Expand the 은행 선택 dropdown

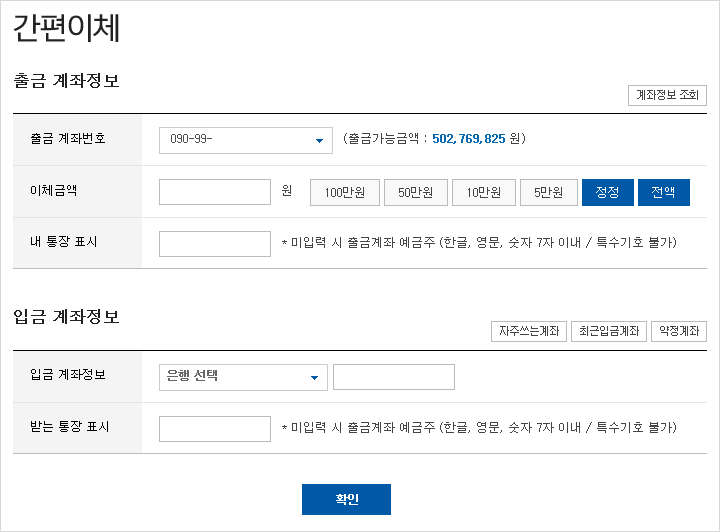pyautogui.click(x=243, y=377)
